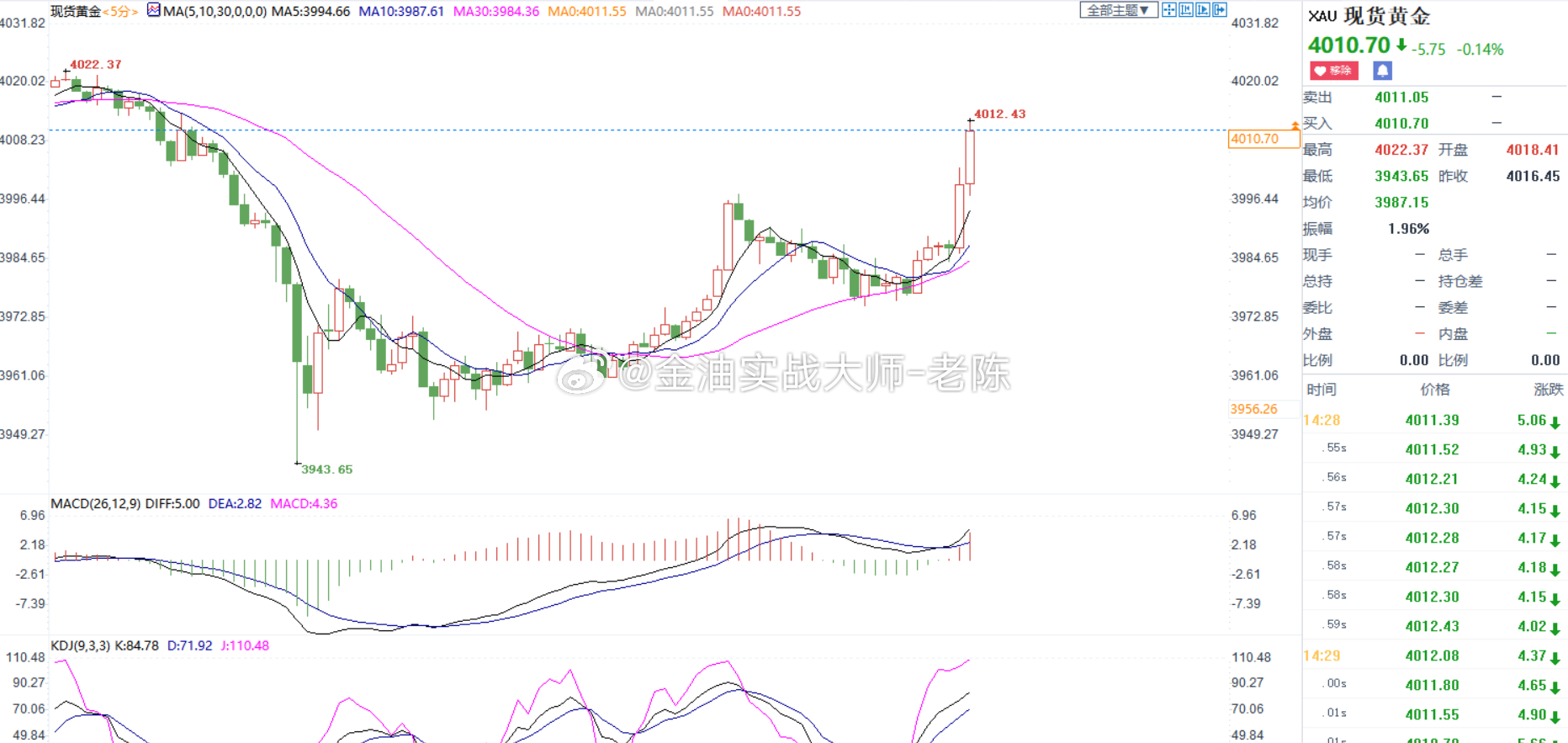Click the 3943.65 low marker on chart

pyautogui.click(x=327, y=470)
